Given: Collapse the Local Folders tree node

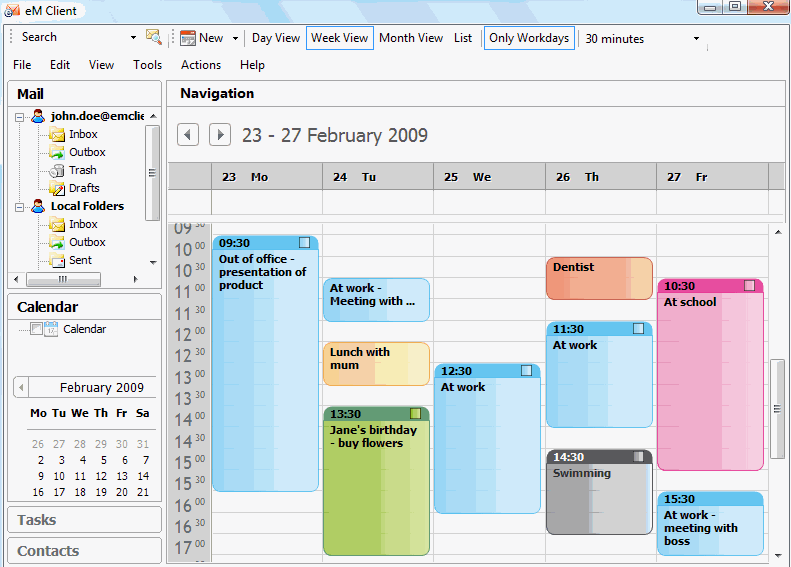Looking at the screenshot, I should click(19, 206).
